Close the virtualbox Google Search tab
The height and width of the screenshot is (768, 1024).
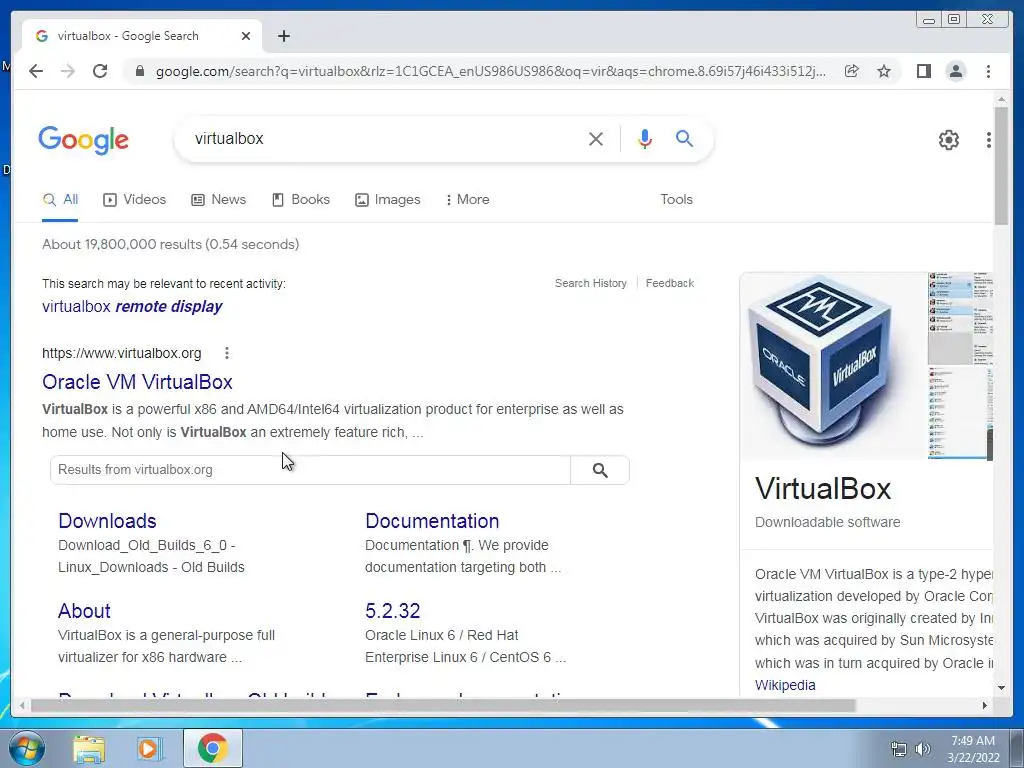[x=246, y=36]
